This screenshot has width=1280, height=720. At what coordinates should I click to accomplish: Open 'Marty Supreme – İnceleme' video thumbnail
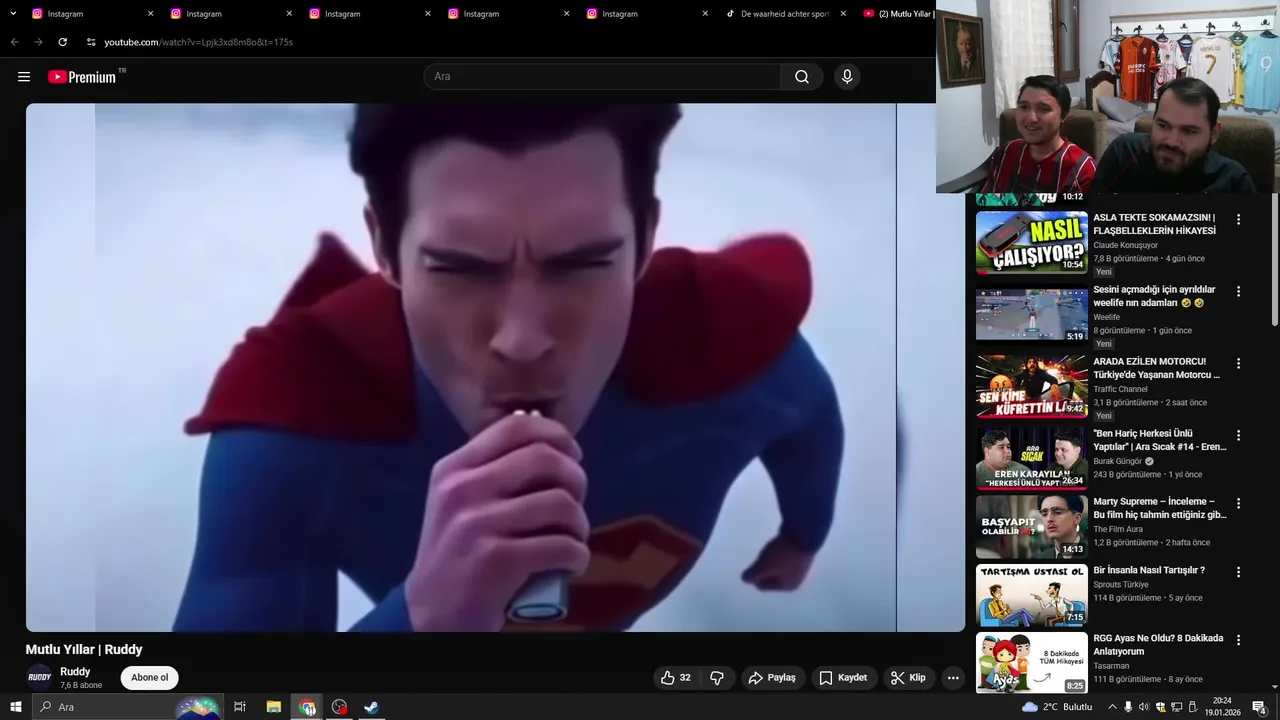coord(1031,527)
